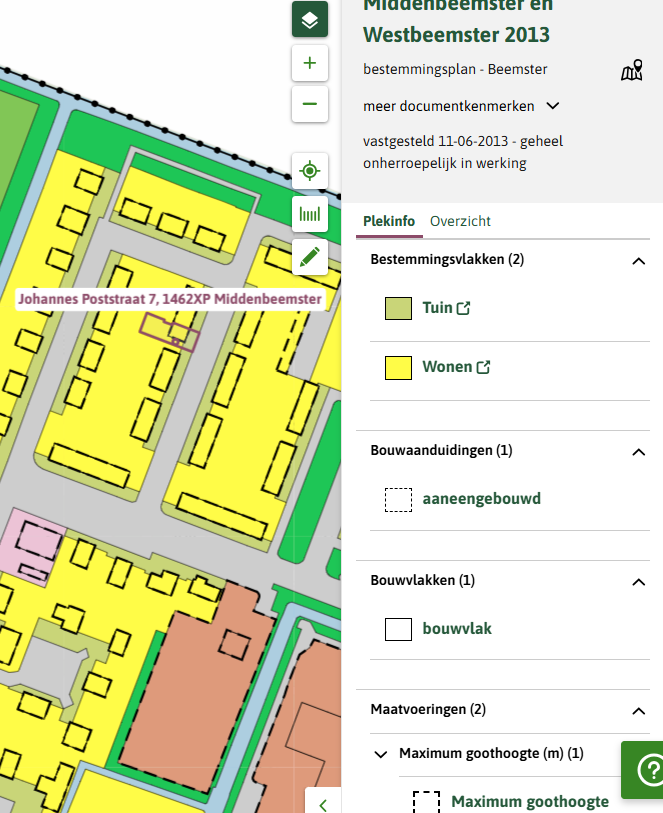Select the Plekinfo tab
The width and height of the screenshot is (663, 813).
[389, 222]
